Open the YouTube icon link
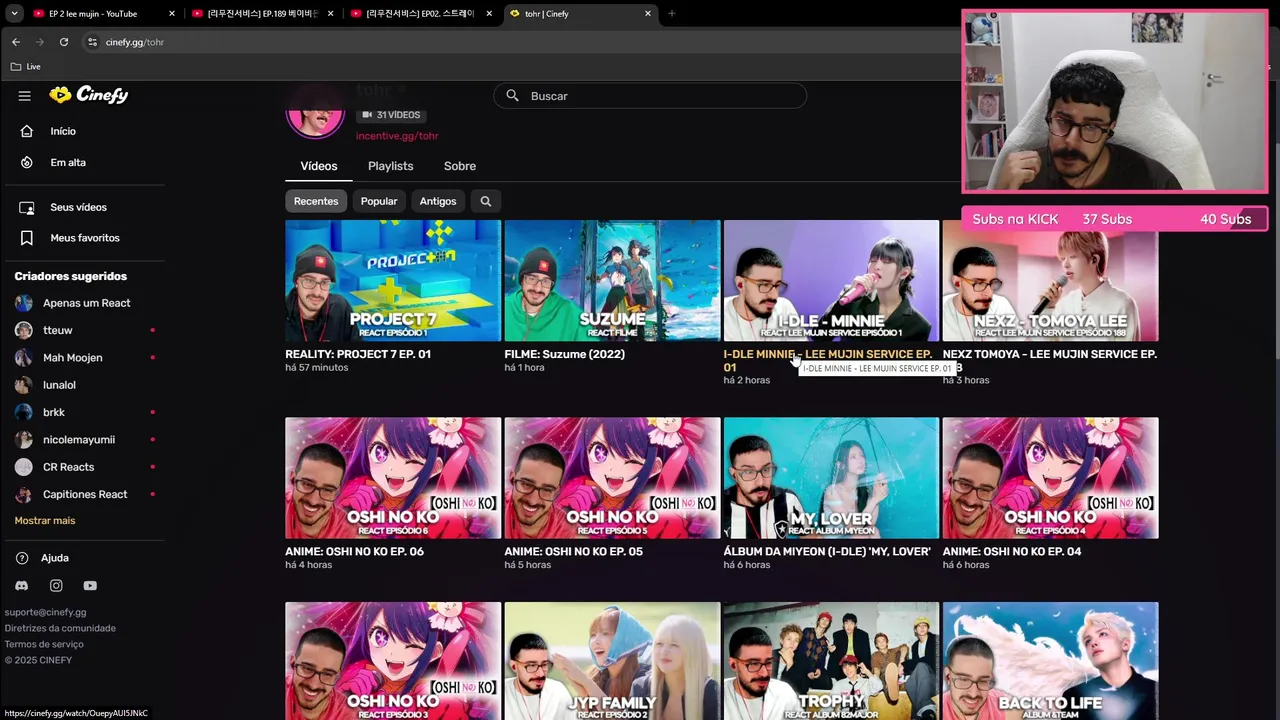 (x=90, y=586)
